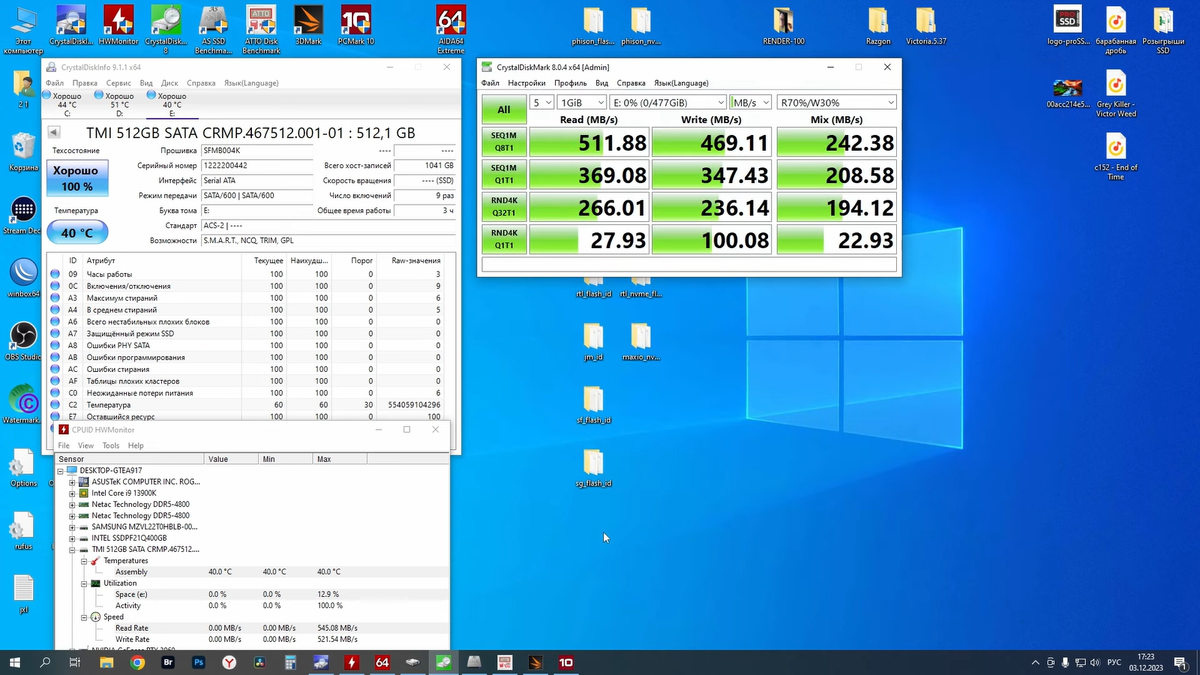Run the RND4K Q1T1 test
The image size is (1200, 675).
[x=503, y=240]
